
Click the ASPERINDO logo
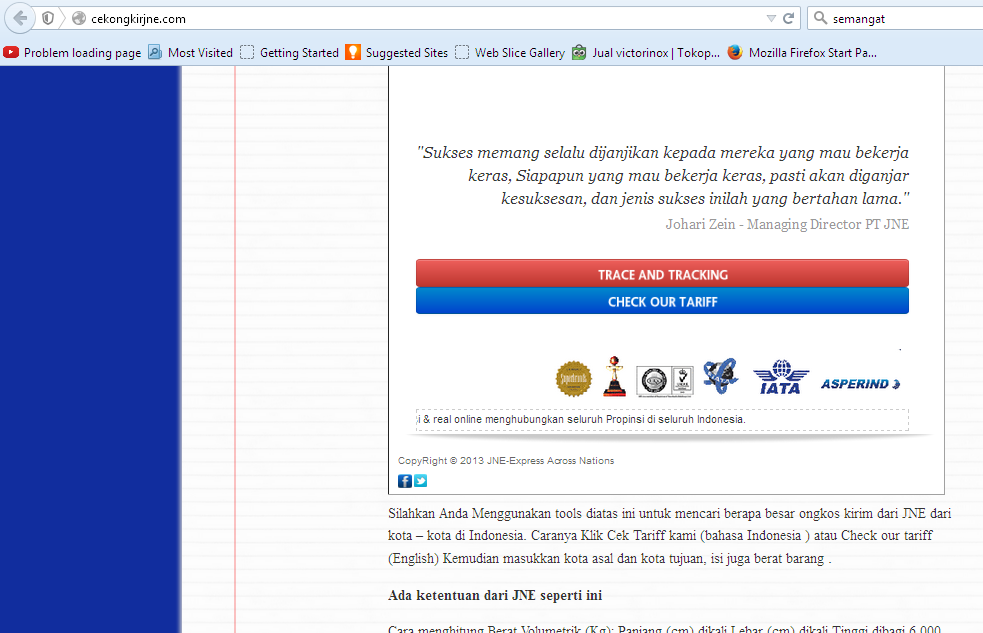pyautogui.click(x=860, y=384)
